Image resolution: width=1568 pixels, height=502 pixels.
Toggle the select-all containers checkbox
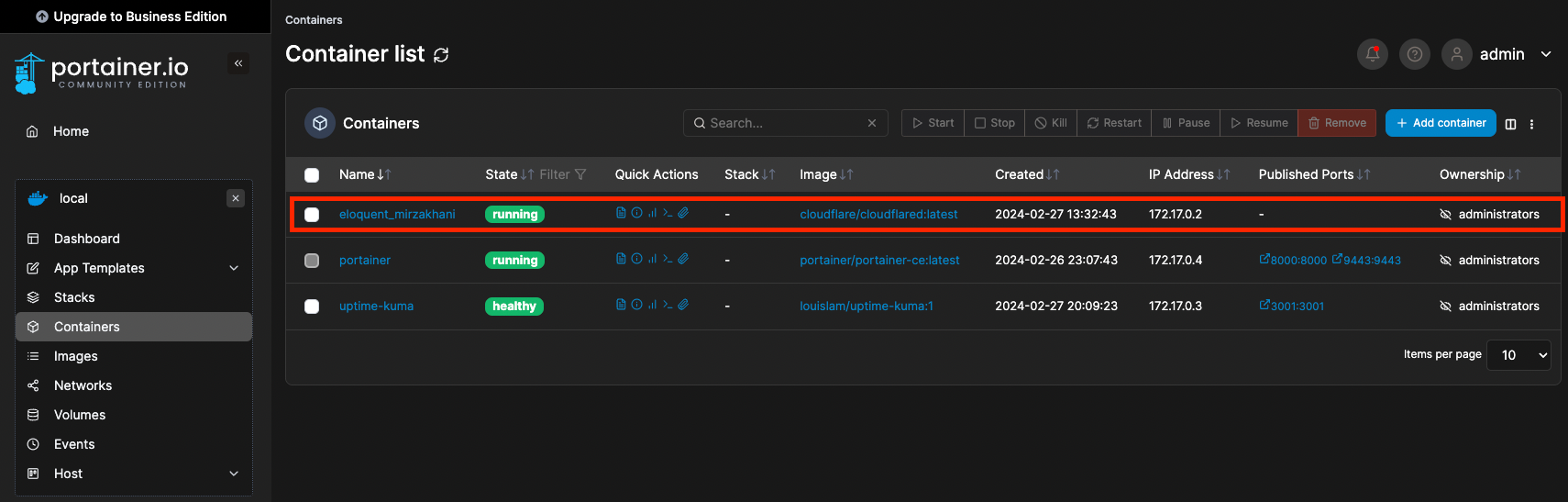312,175
